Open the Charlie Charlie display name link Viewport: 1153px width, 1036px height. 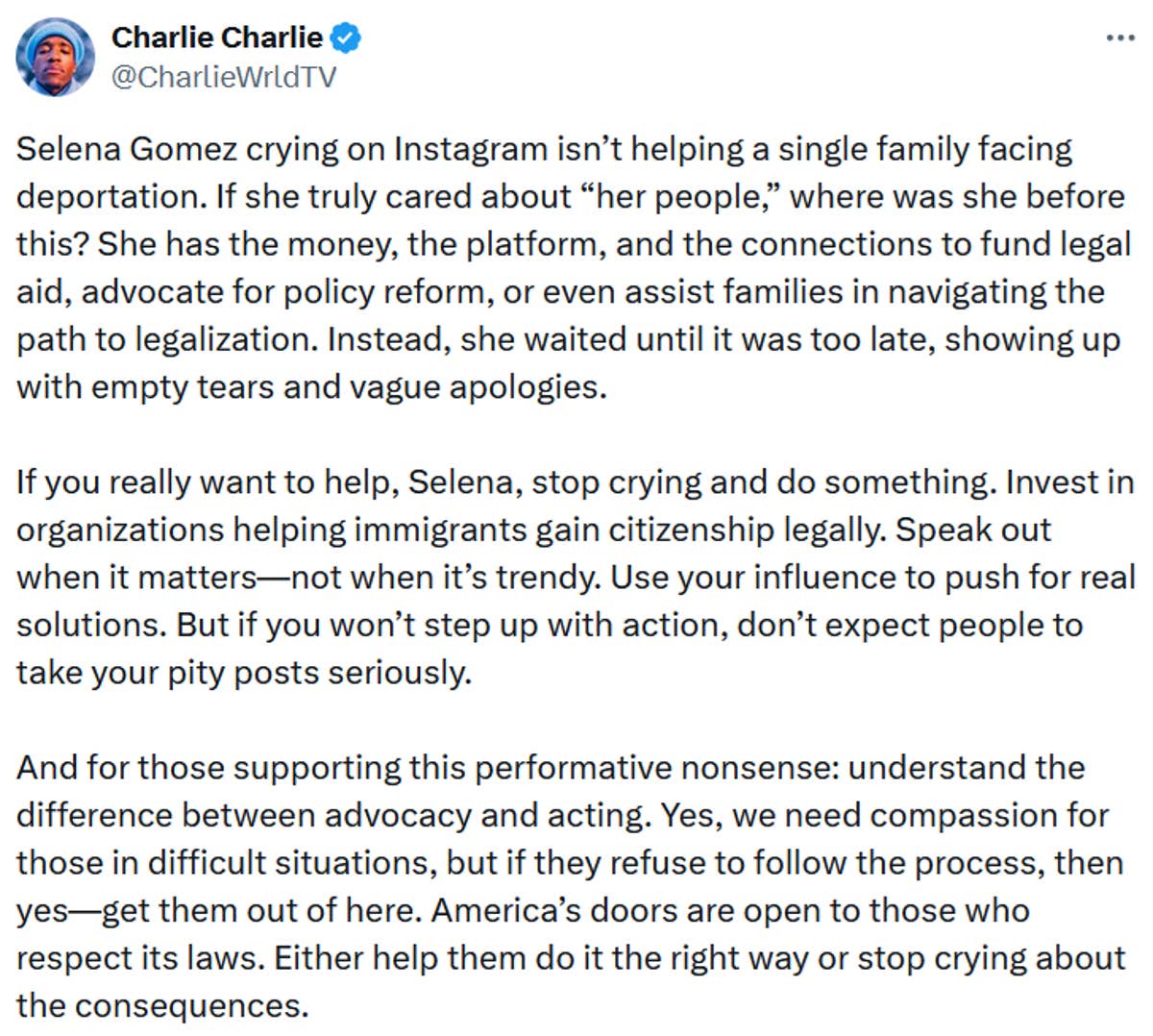(217, 37)
